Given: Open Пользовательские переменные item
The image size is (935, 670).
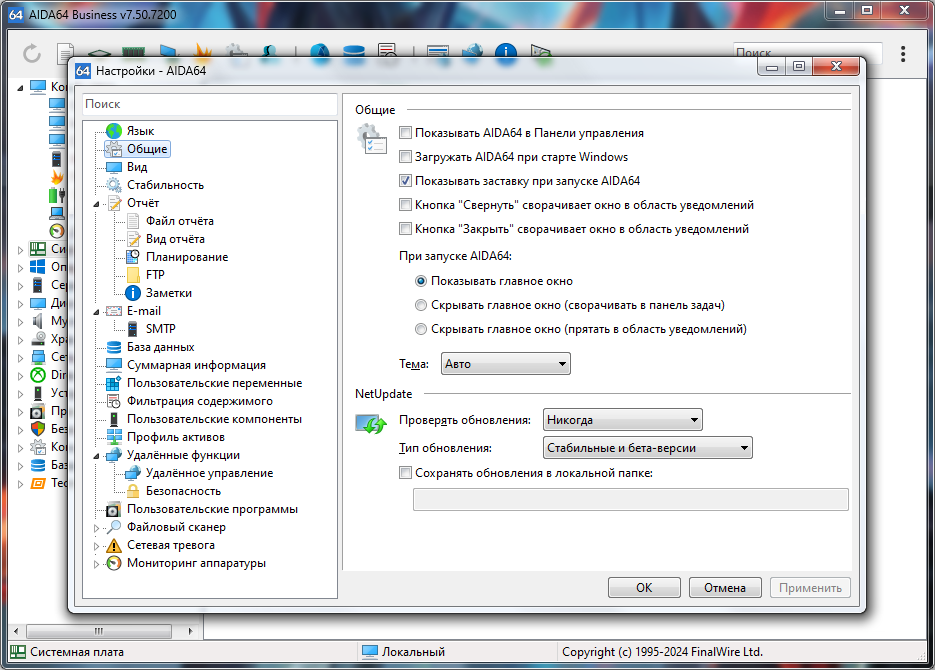Looking at the screenshot, I should (x=203, y=383).
